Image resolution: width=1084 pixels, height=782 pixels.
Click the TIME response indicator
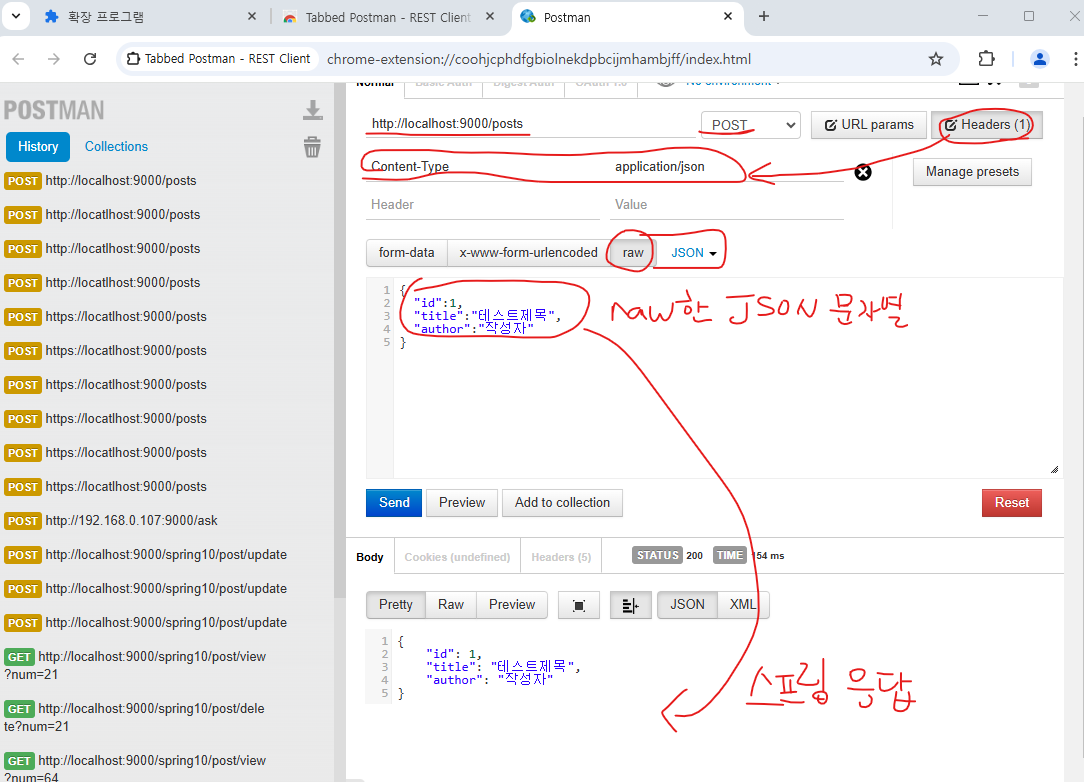point(749,555)
